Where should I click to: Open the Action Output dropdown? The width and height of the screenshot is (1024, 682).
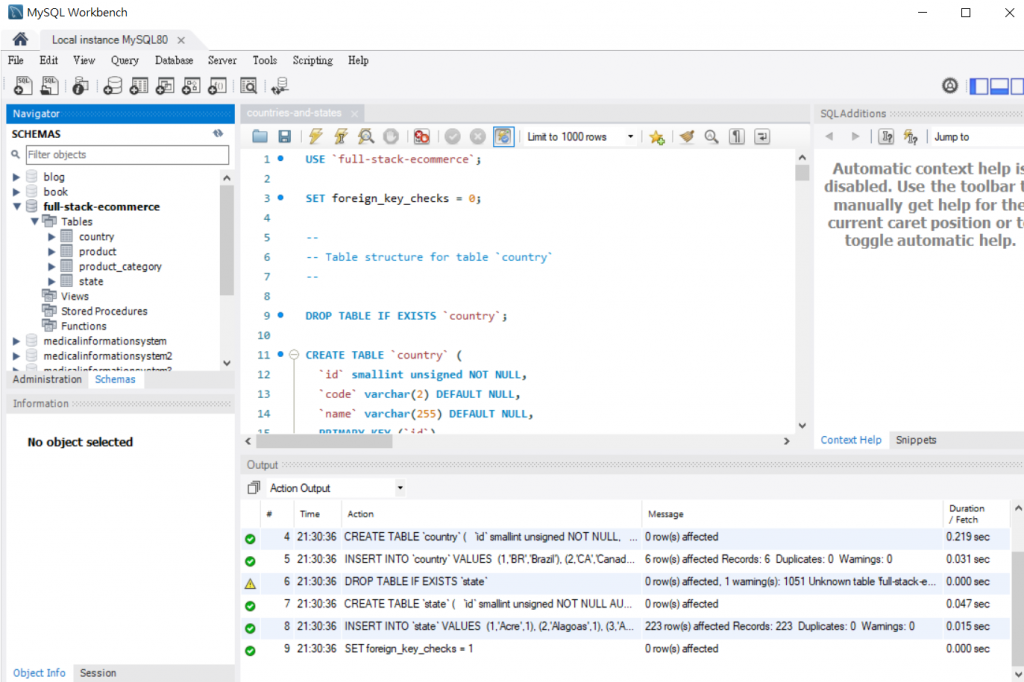pyautogui.click(x=400, y=488)
